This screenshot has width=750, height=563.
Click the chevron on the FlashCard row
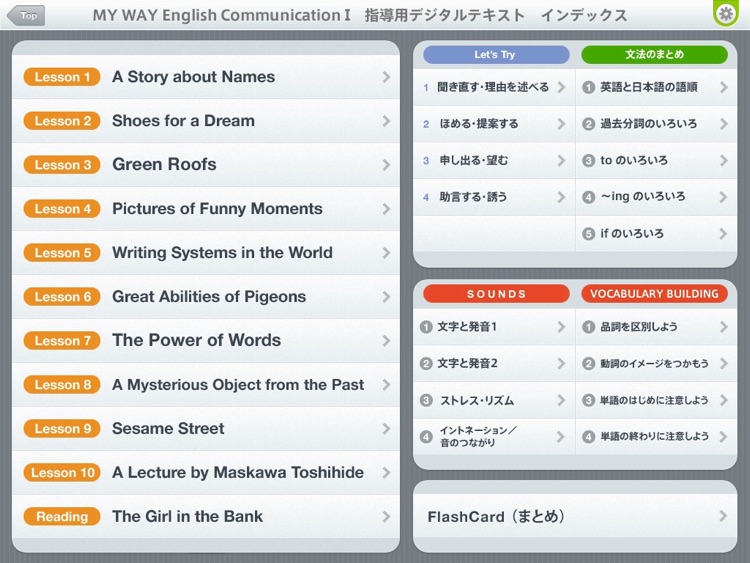tap(723, 517)
